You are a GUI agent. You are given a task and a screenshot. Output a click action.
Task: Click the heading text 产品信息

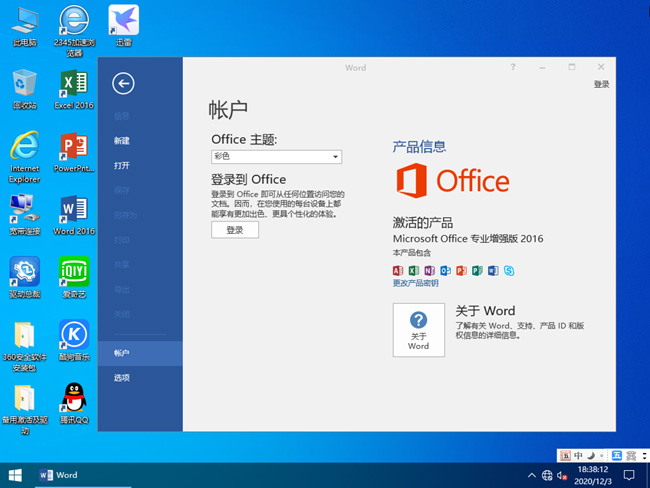click(x=419, y=146)
